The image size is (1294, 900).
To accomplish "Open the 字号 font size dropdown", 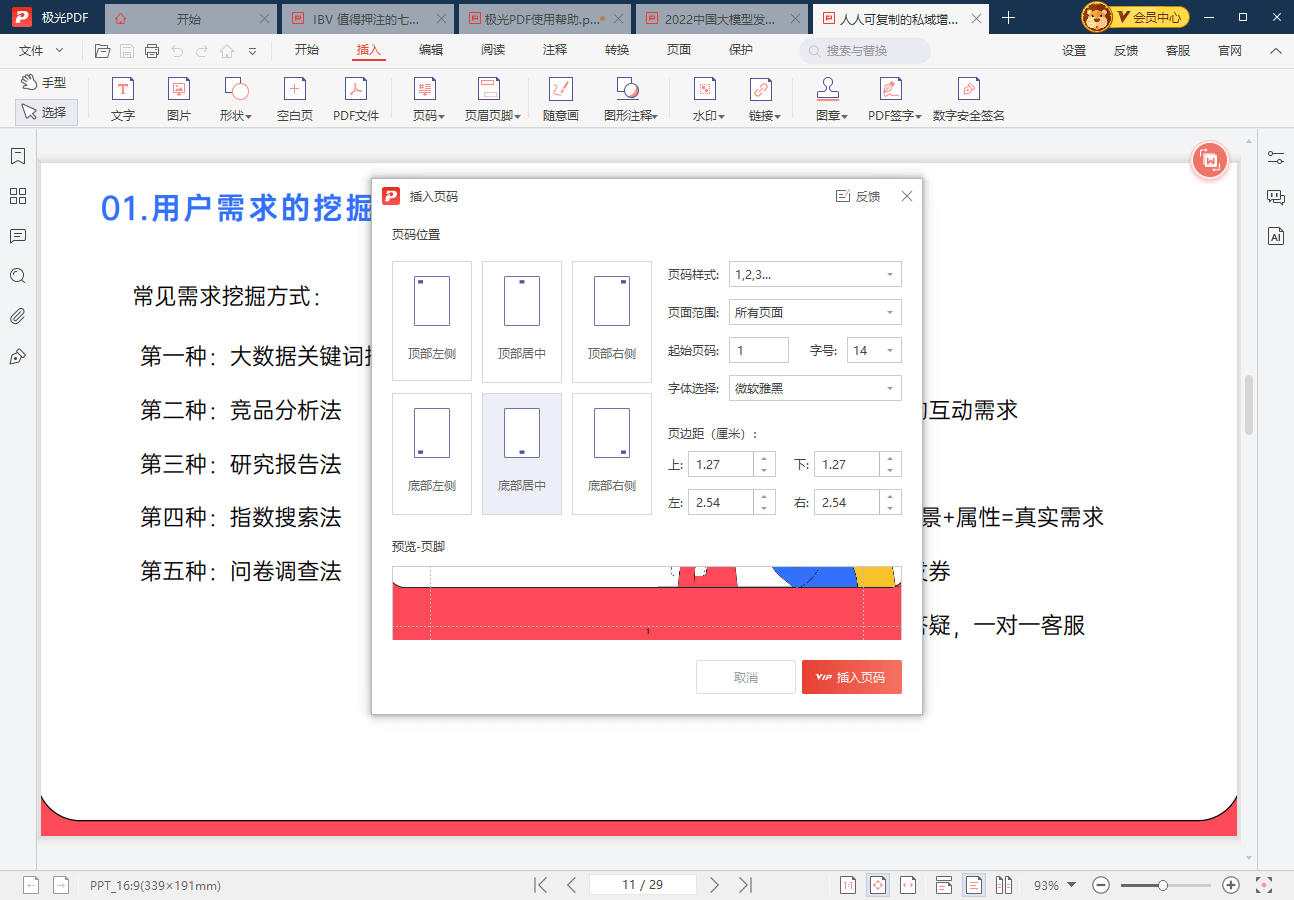I will pos(874,350).
